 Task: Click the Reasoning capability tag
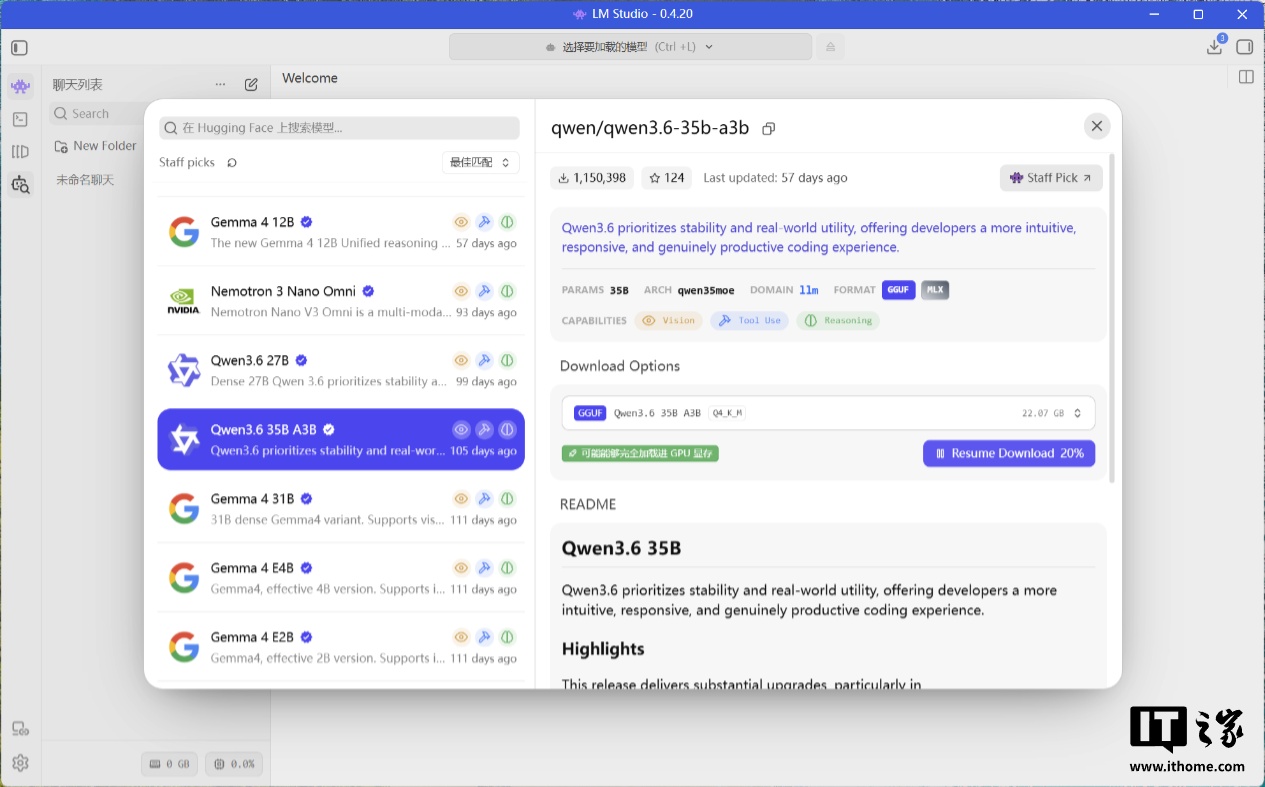pos(838,321)
